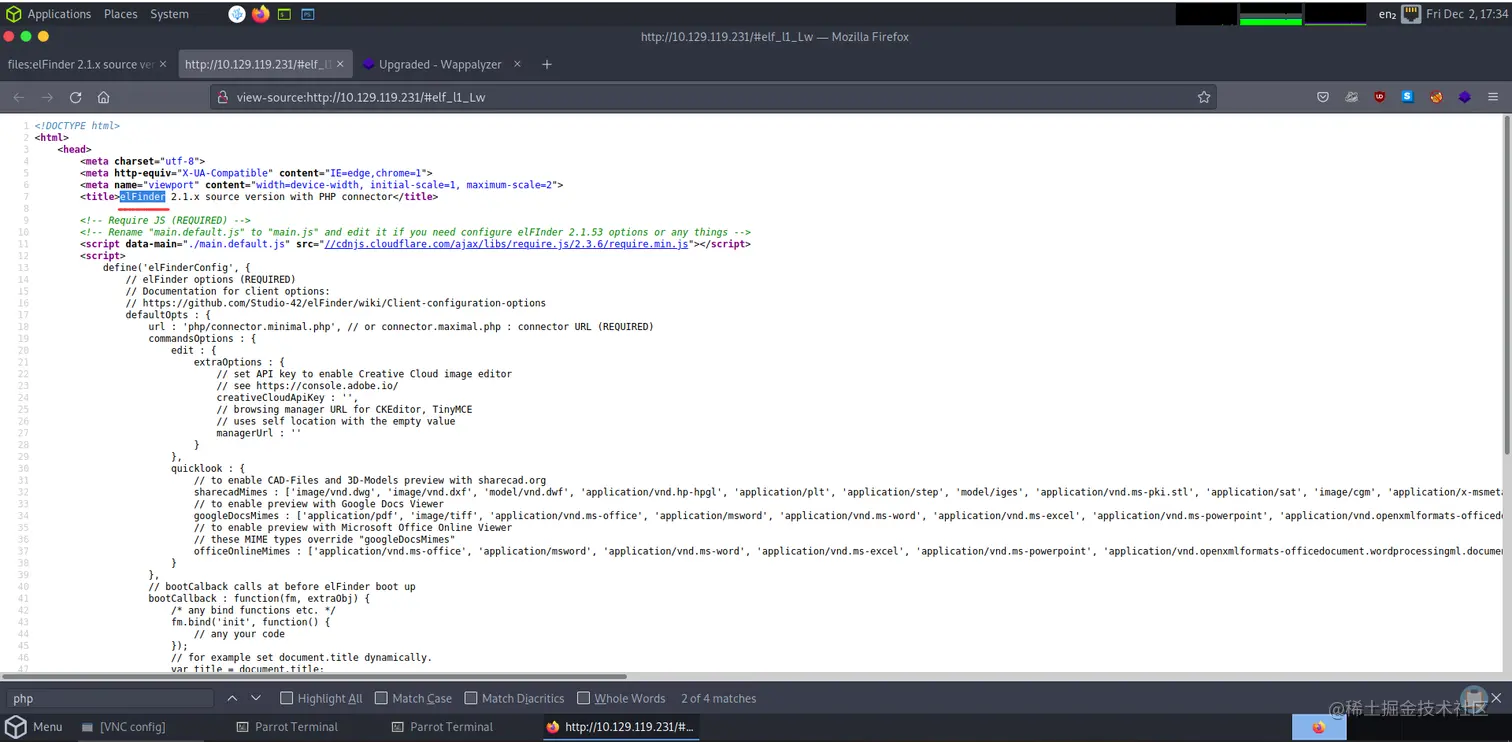
Task: Switch to the Upgraded - Wappalyzer tab
Action: click(440, 64)
